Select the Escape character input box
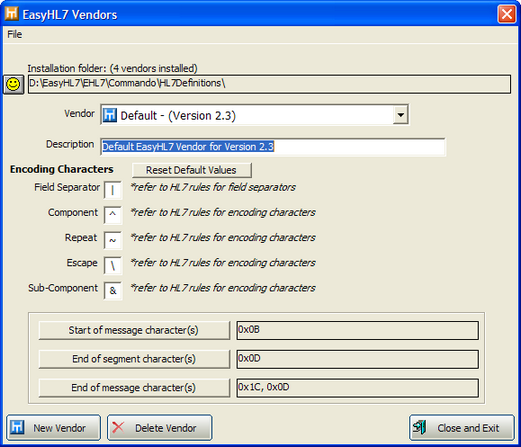The height and width of the screenshot is (447, 521). point(113,265)
